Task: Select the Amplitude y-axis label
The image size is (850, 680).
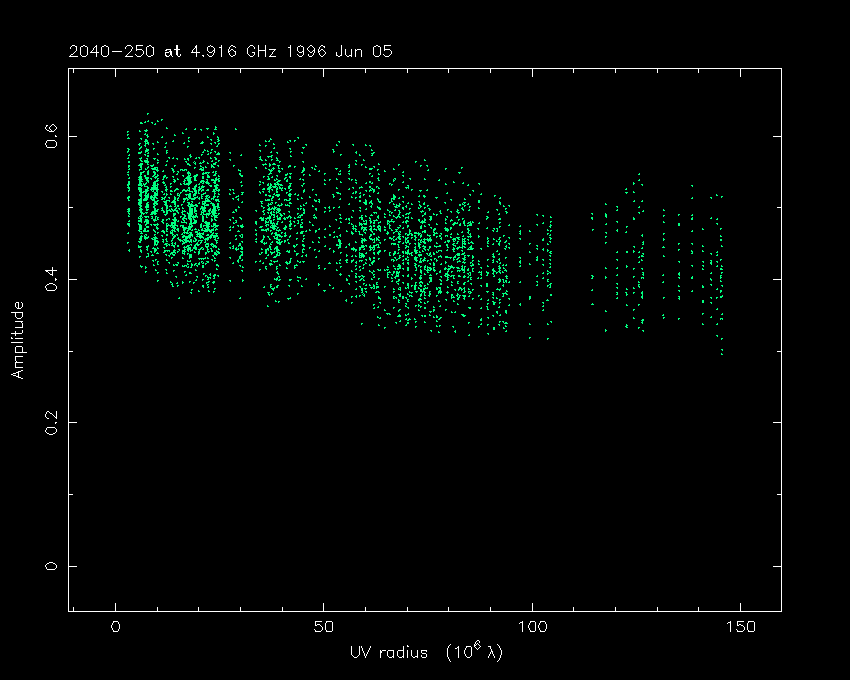Action: point(17,340)
